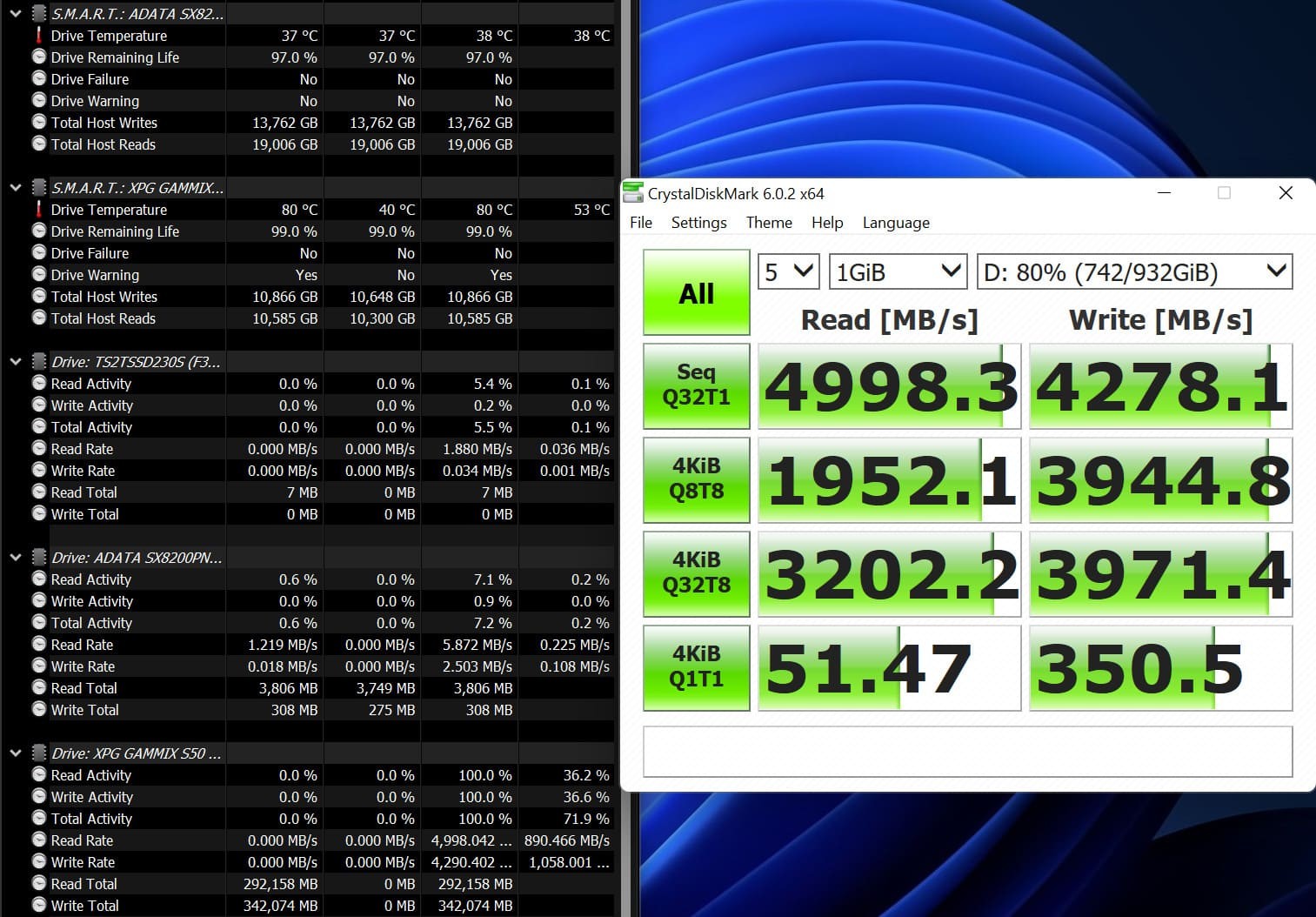This screenshot has height=917, width=1316.
Task: Click the ADATA Total Host Writes sensor icon
Action: 38,122
